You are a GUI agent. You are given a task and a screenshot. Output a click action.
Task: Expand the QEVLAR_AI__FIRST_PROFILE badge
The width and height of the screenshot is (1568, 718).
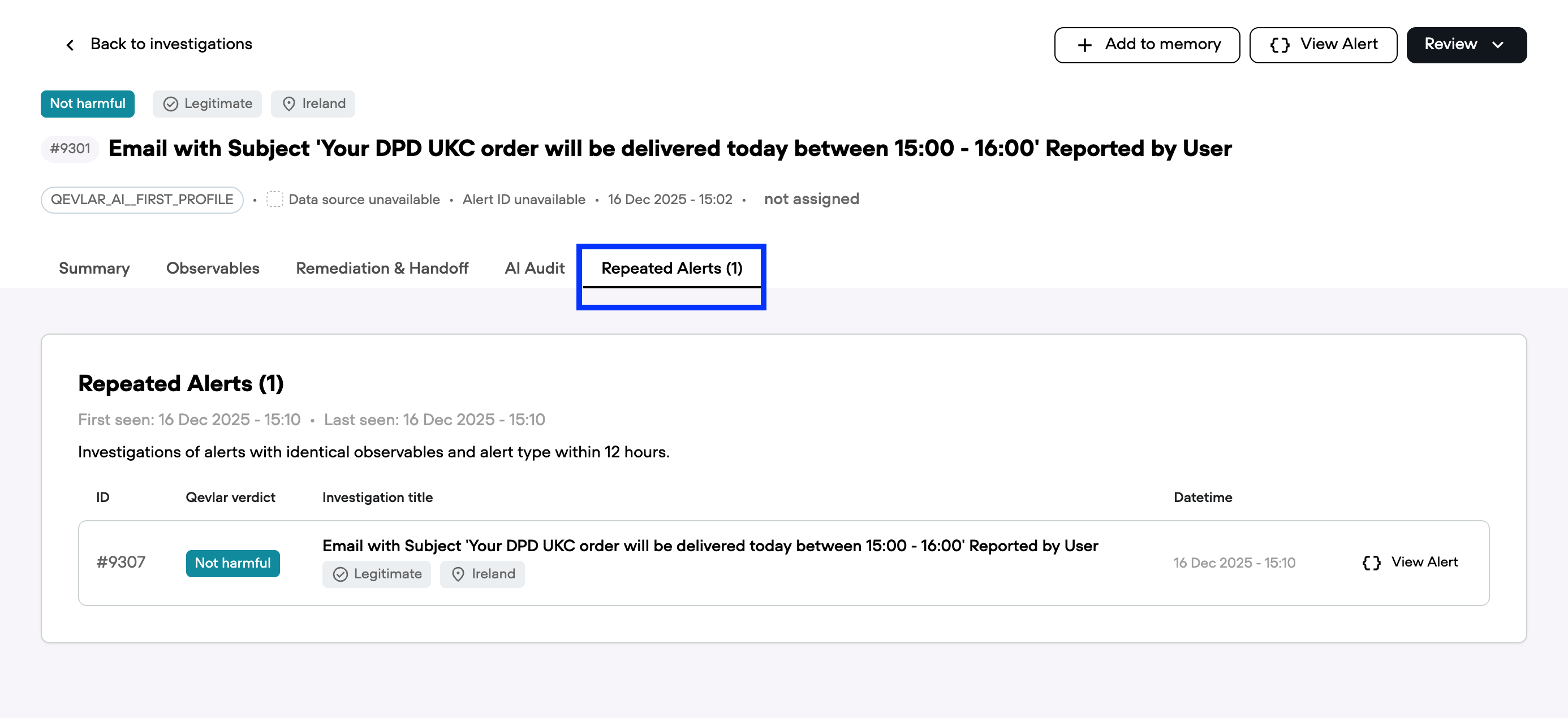point(142,199)
